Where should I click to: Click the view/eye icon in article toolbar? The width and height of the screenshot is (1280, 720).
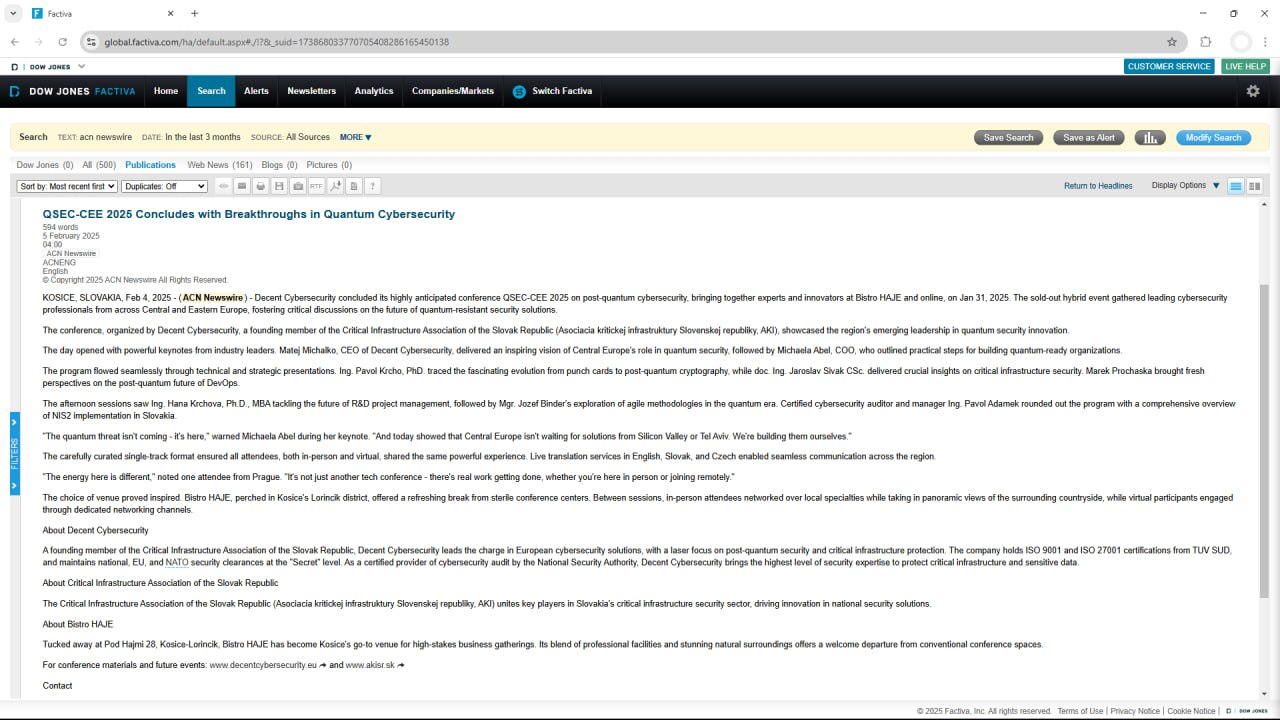point(223,186)
